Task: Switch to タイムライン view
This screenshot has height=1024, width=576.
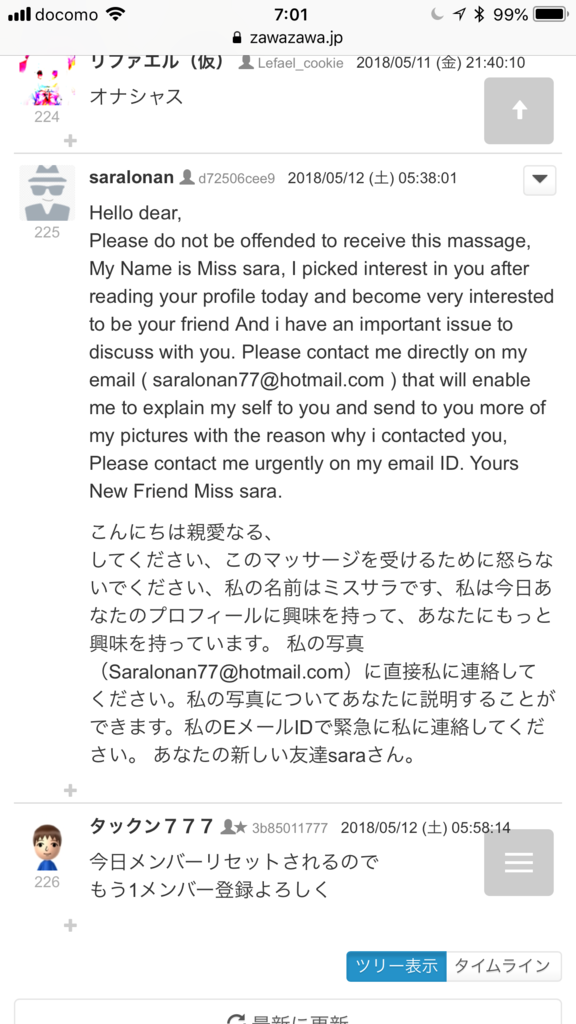Action: (x=504, y=967)
